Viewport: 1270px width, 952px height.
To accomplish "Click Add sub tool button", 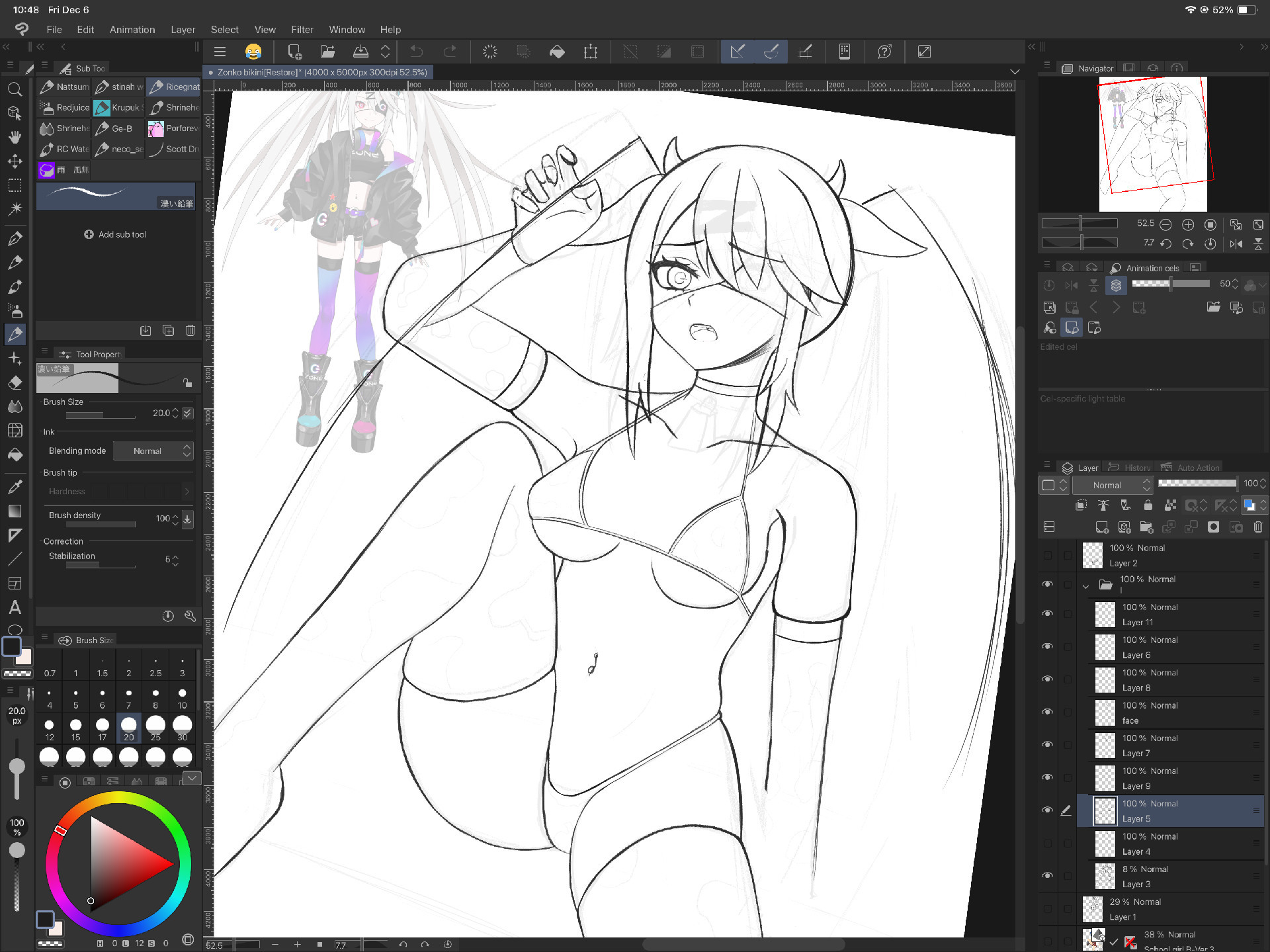I will (x=115, y=234).
